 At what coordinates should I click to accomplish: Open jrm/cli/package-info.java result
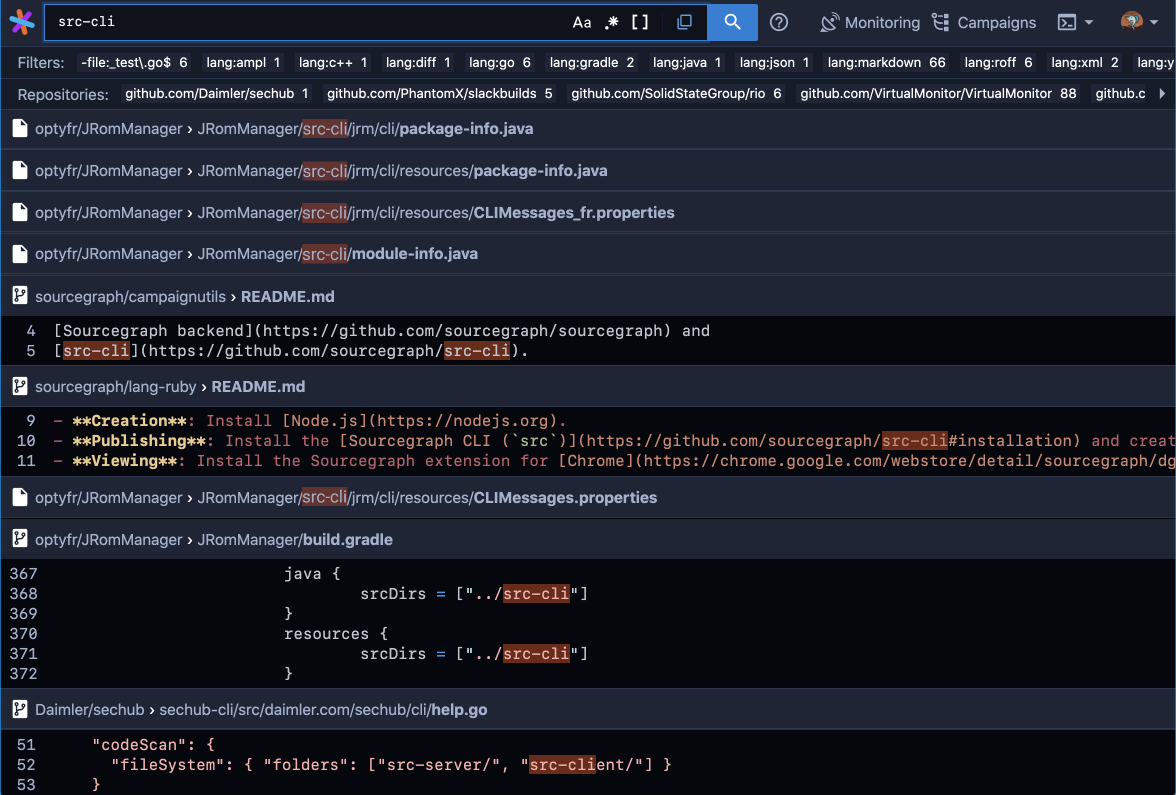[365, 129]
